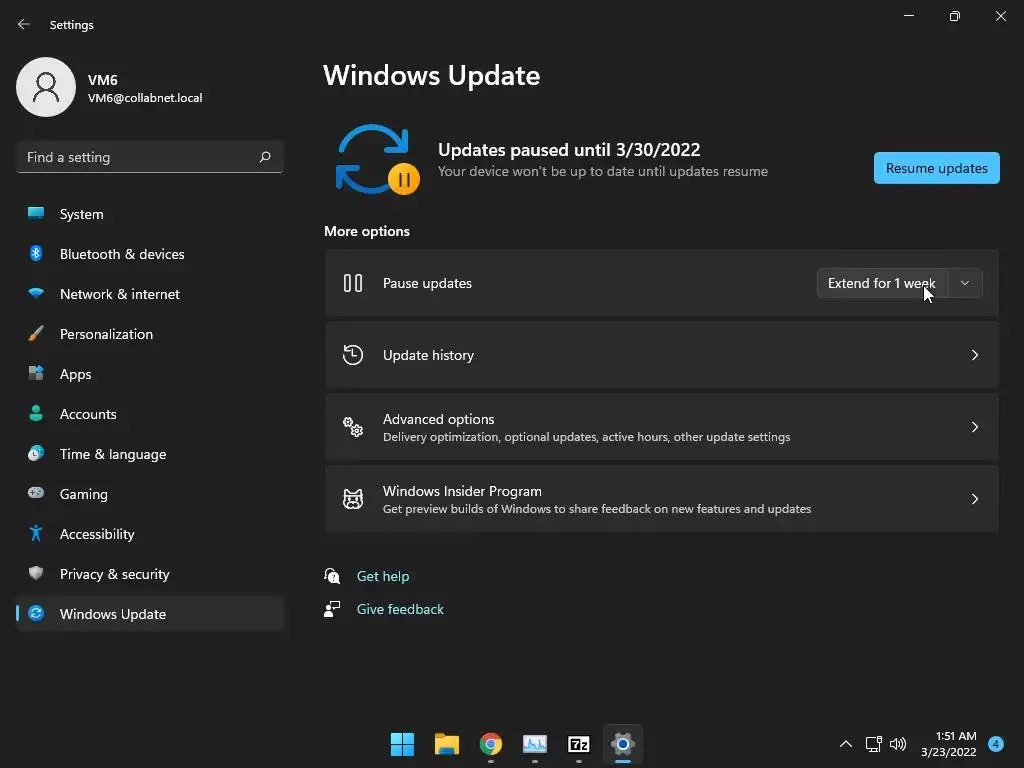Click the pause bars icon beside Pause updates
This screenshot has width=1024, height=768.
pos(353,283)
